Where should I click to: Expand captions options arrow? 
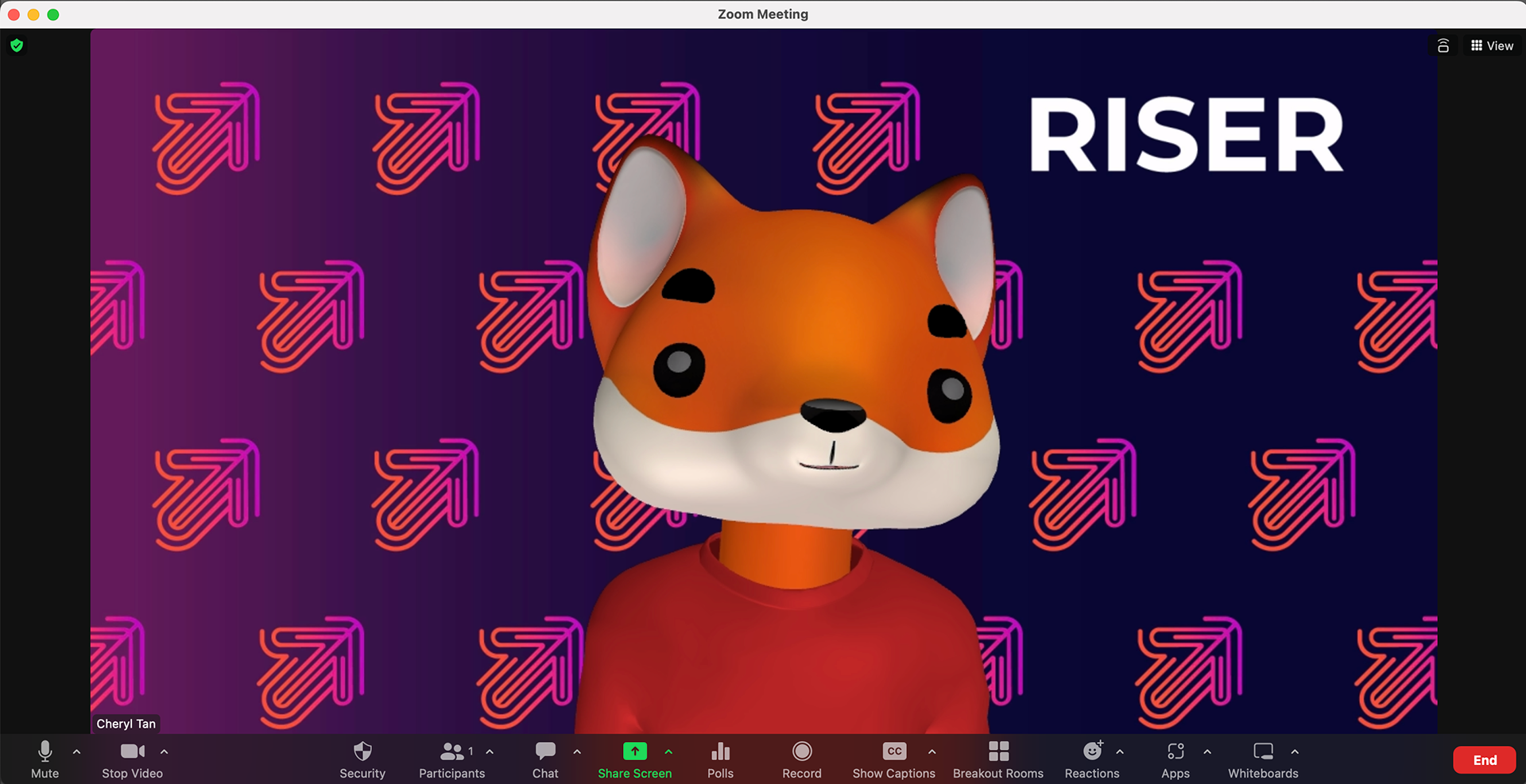point(932,751)
